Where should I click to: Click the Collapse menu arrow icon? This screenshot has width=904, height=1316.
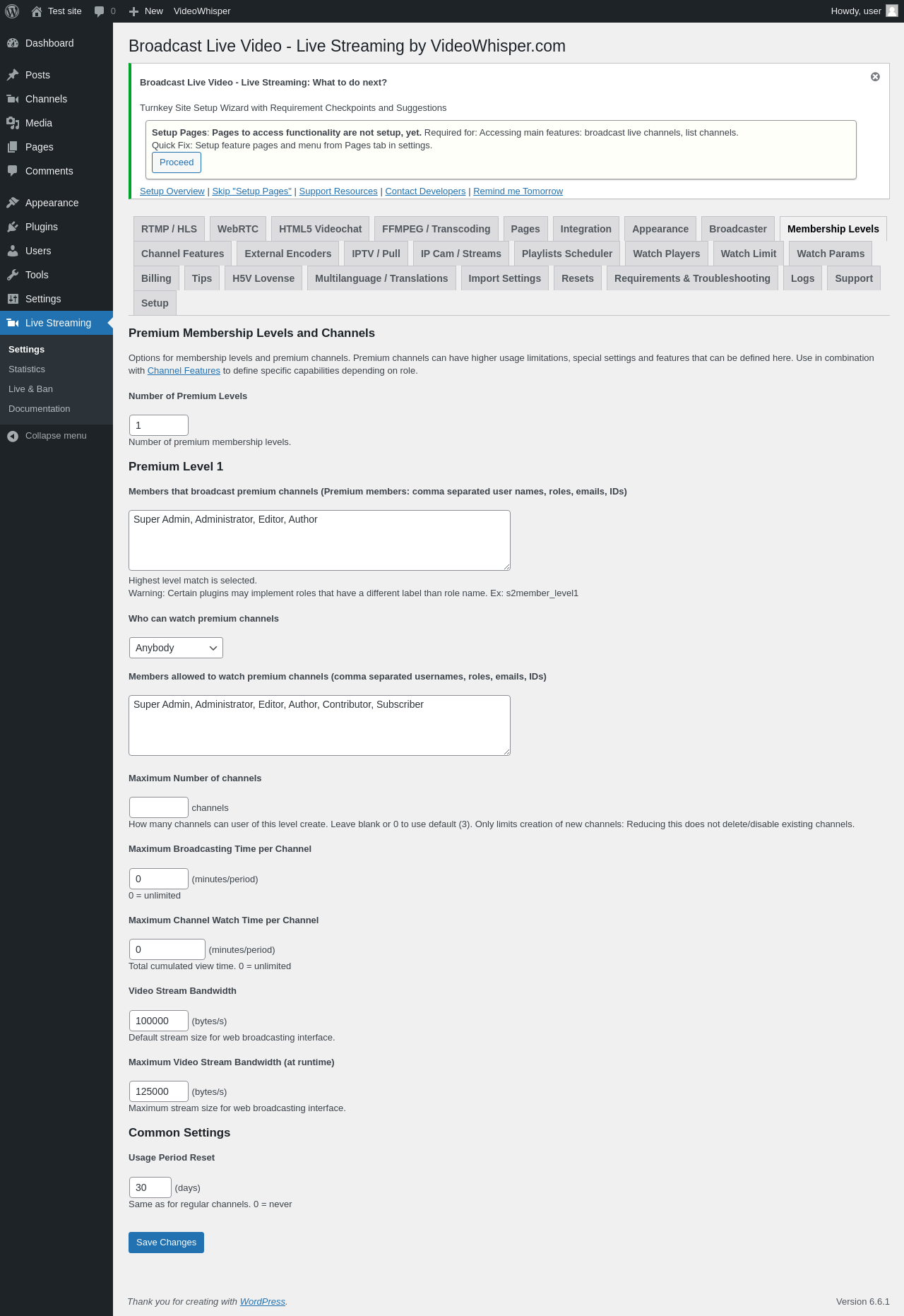click(x=13, y=436)
